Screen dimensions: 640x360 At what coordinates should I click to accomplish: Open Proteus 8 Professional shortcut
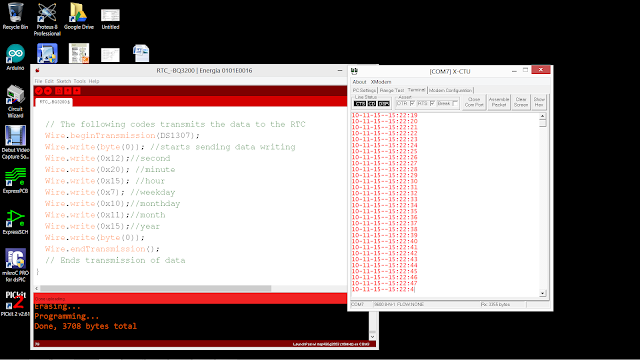47,19
